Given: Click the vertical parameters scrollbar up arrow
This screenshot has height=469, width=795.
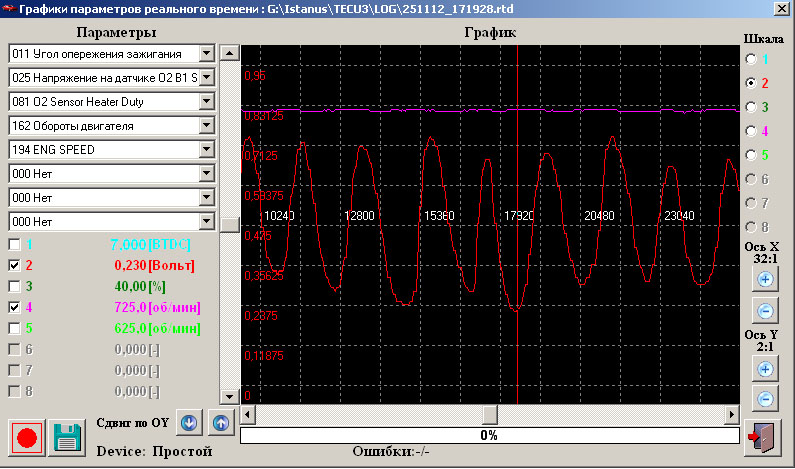Looking at the screenshot, I should [229, 53].
